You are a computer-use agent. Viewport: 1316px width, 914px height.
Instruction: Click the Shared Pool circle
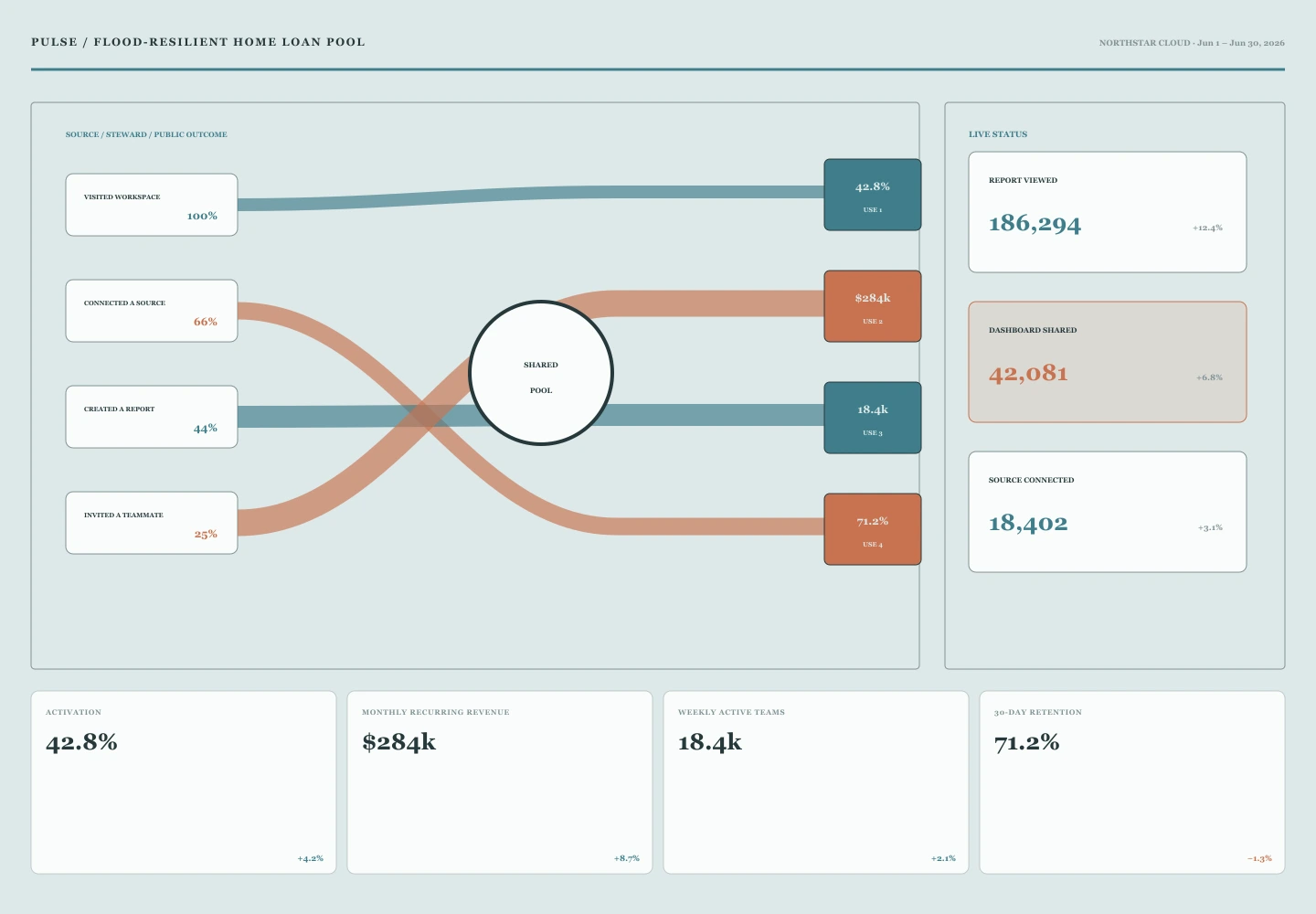tap(541, 373)
